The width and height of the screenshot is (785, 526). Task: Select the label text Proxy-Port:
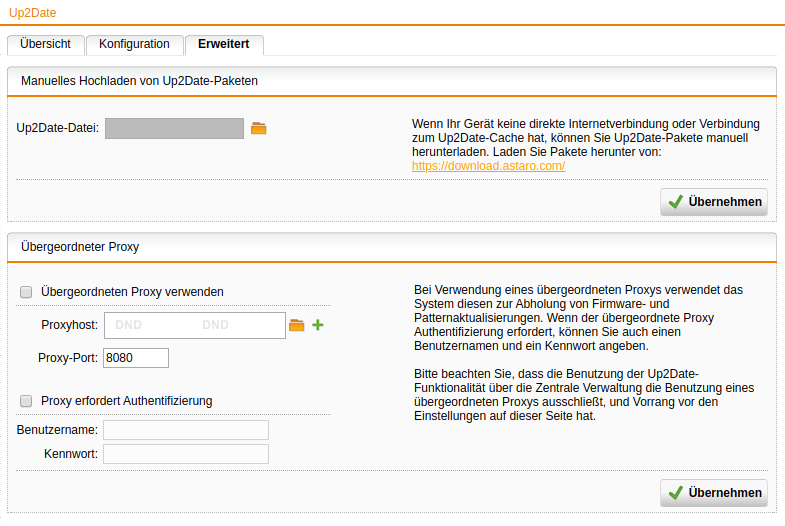(68, 358)
